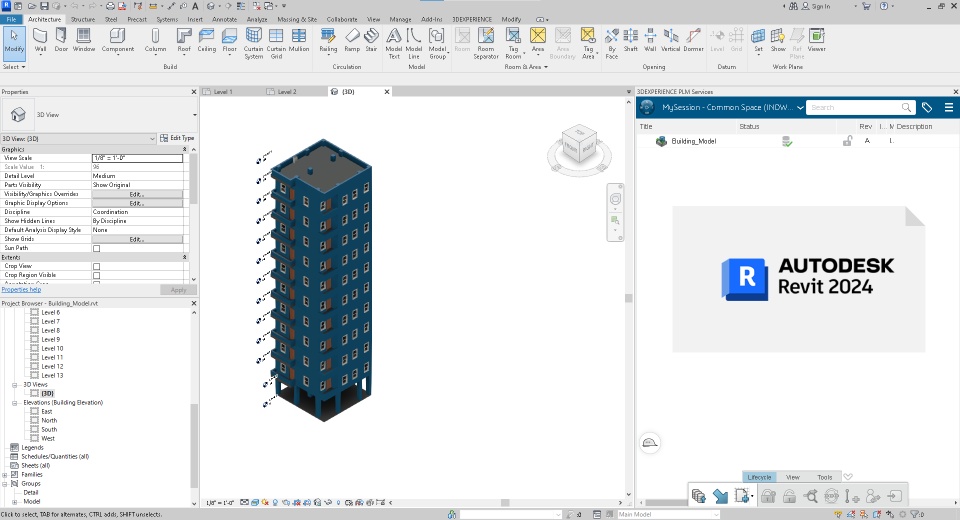Open the Level 2 view tab
Image resolution: width=960 pixels, height=520 pixels.
coord(286,92)
